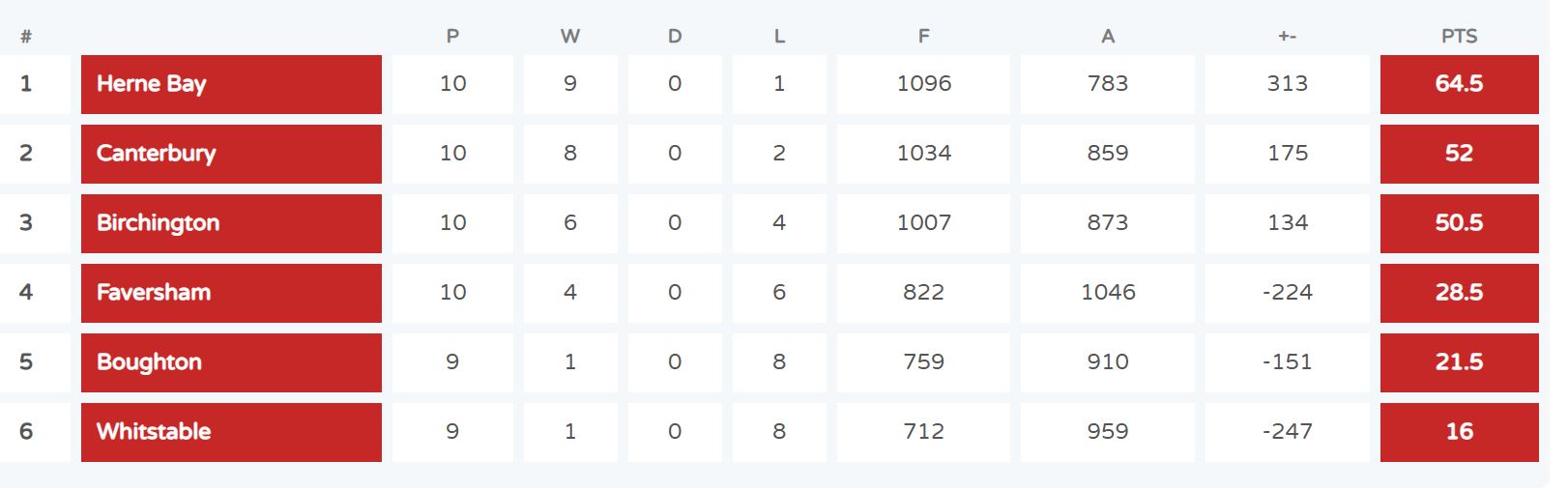1568x490 pixels.
Task: Select Whitstable's 16 points cell
Action: [1459, 432]
